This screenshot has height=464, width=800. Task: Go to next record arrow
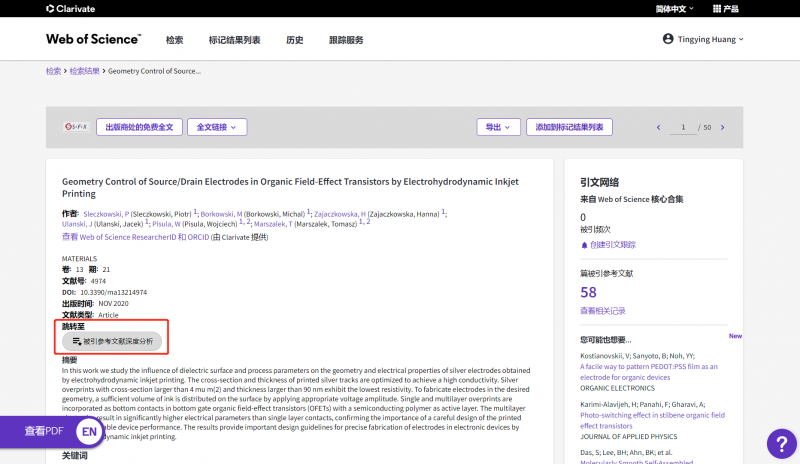click(723, 127)
